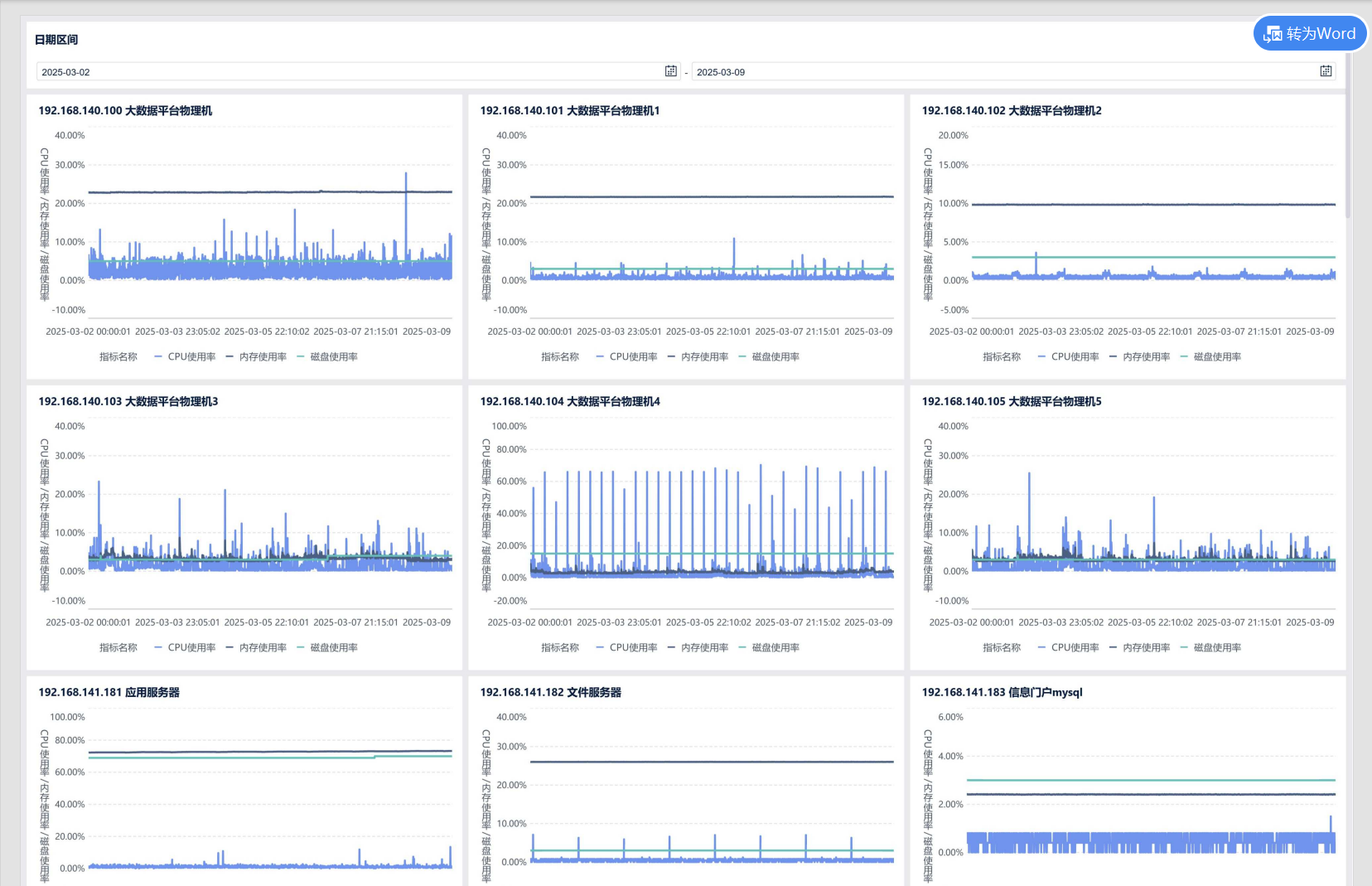Click the vertical scrollbar on the right
The width and height of the screenshot is (1372, 886).
[x=1348, y=133]
